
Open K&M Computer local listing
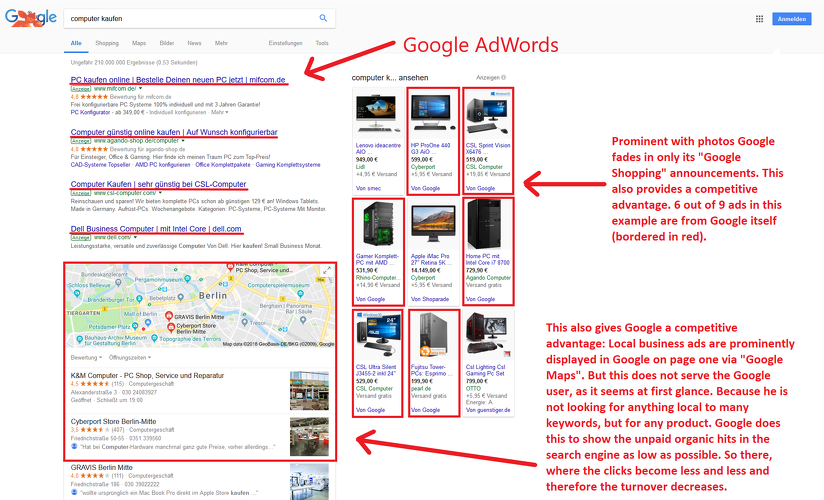coord(147,375)
